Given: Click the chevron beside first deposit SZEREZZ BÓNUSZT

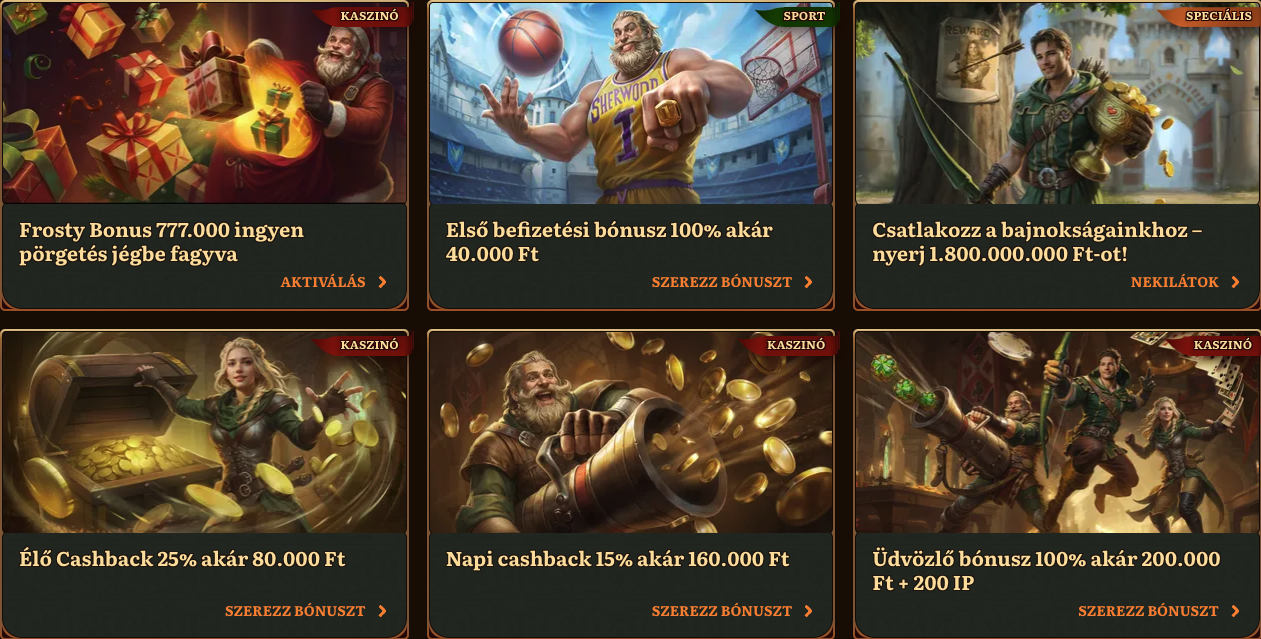Looking at the screenshot, I should 808,283.
